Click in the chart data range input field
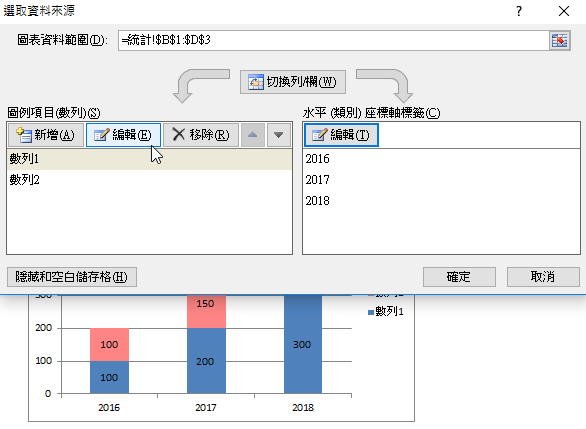 (x=333, y=40)
